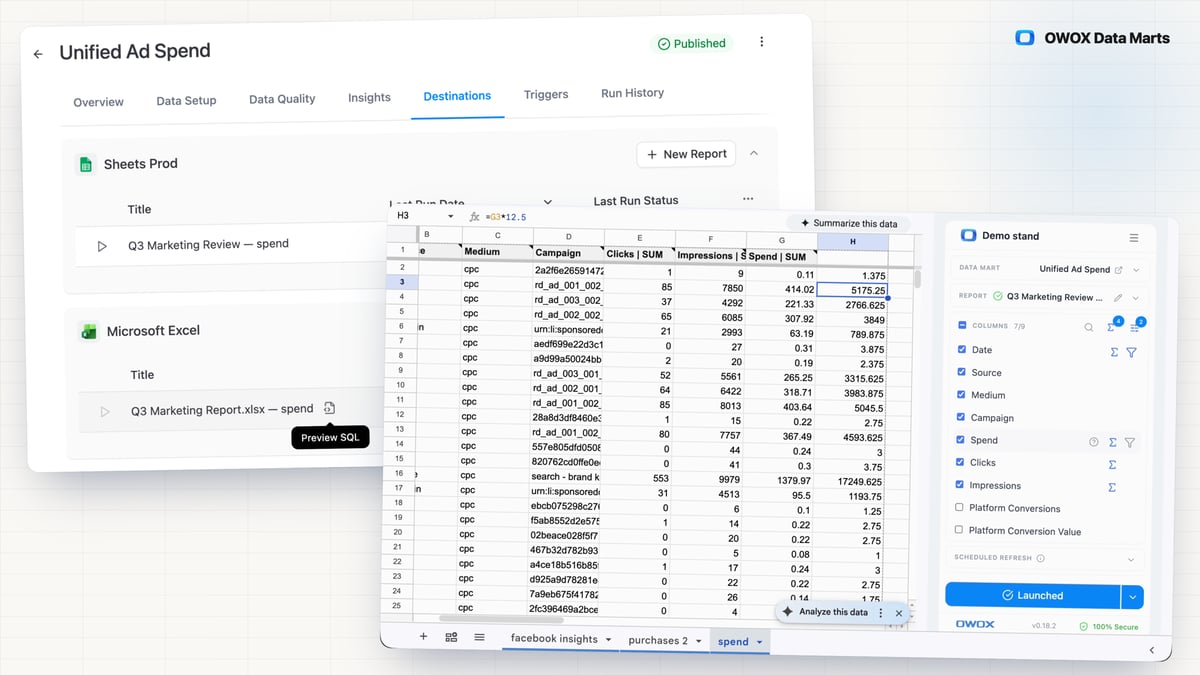Collapse the Sheets Prod section chevron
Screen dimensions: 1200x675
click(x=754, y=154)
